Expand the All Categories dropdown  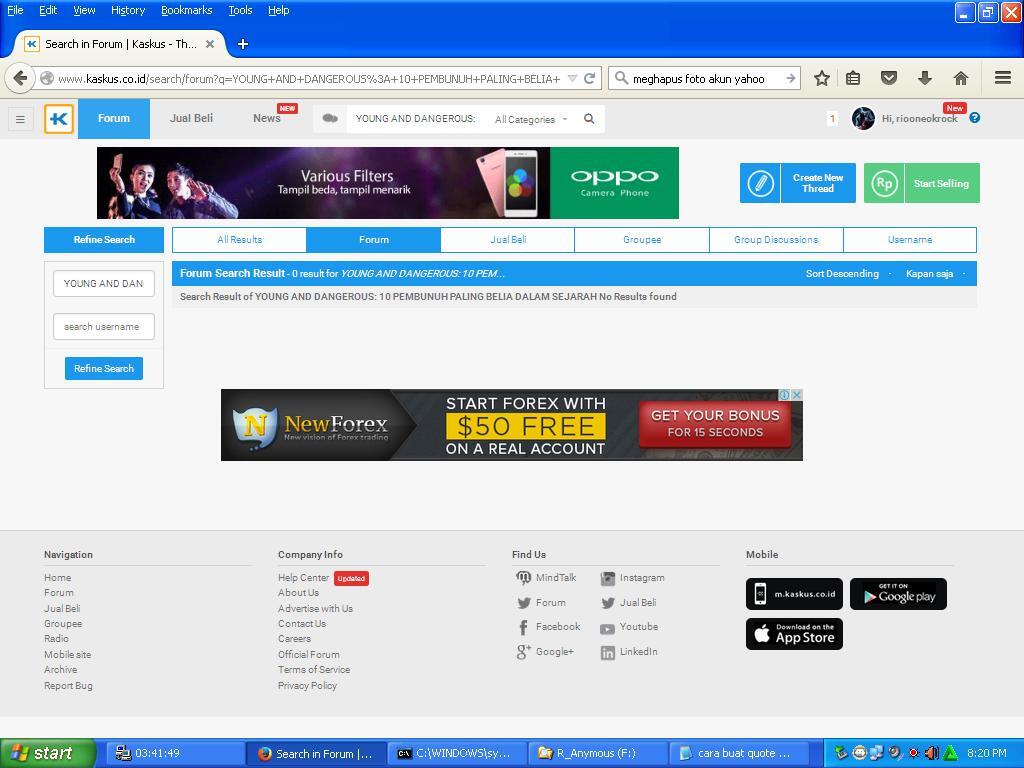point(531,120)
